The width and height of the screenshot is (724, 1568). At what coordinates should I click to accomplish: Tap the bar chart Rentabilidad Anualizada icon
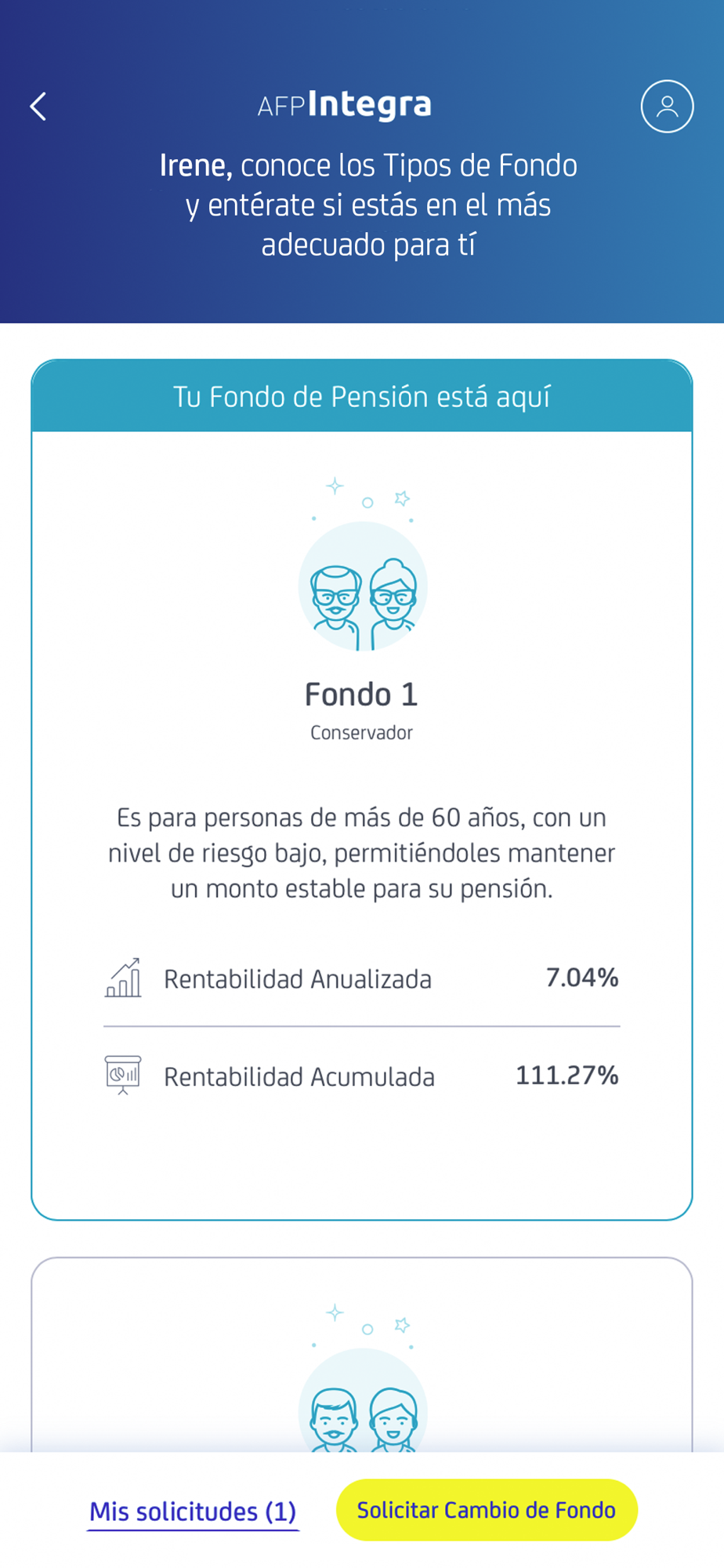[x=123, y=978]
